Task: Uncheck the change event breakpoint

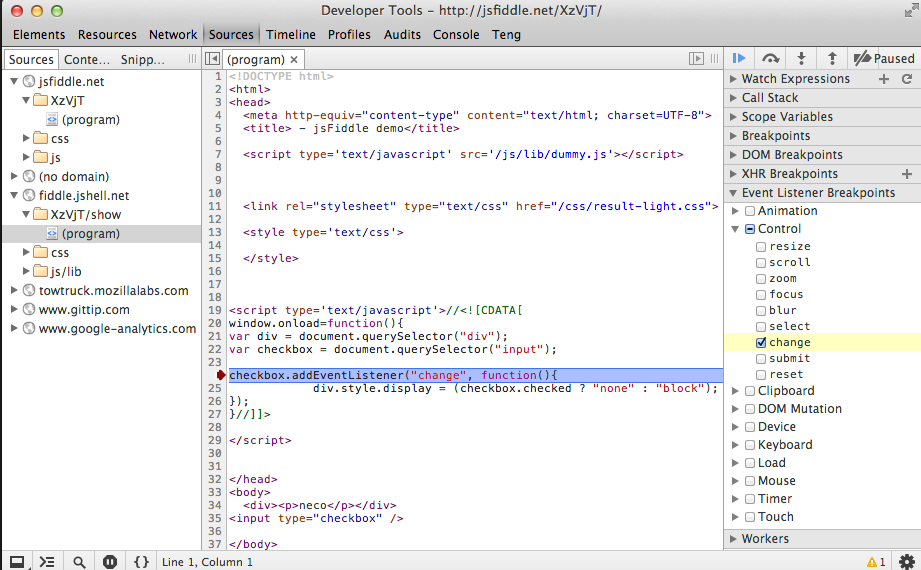Action: point(761,343)
